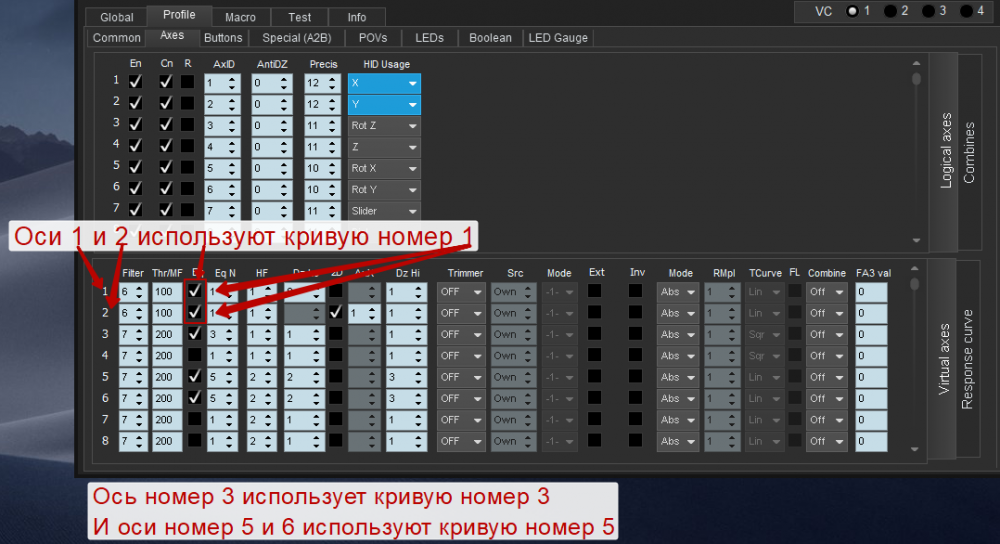Click Thr/MF field for virtual axis 8

(x=167, y=441)
